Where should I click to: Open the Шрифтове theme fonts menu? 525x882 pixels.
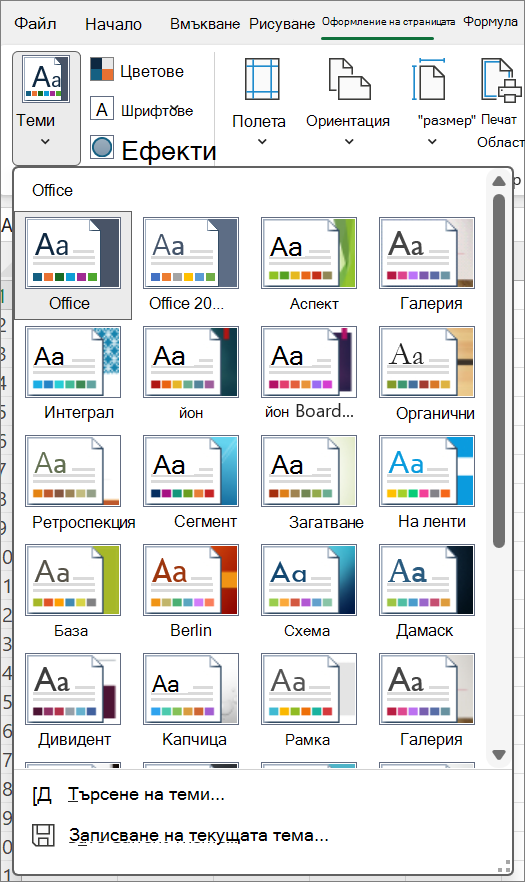[x=142, y=110]
